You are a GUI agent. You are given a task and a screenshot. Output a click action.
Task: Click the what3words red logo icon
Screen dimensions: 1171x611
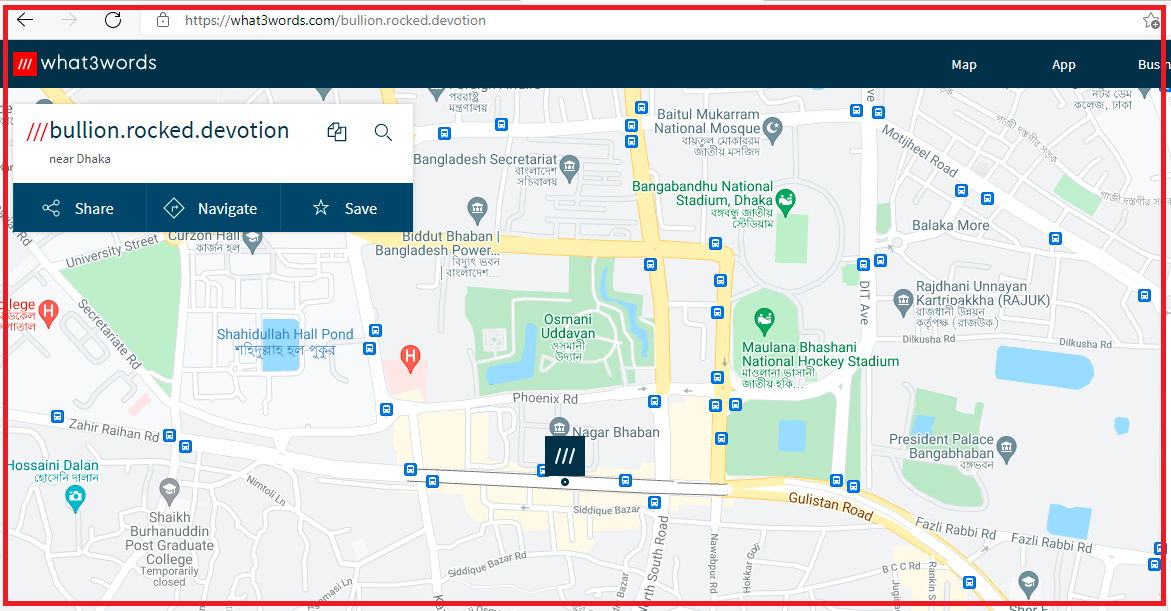click(x=25, y=64)
